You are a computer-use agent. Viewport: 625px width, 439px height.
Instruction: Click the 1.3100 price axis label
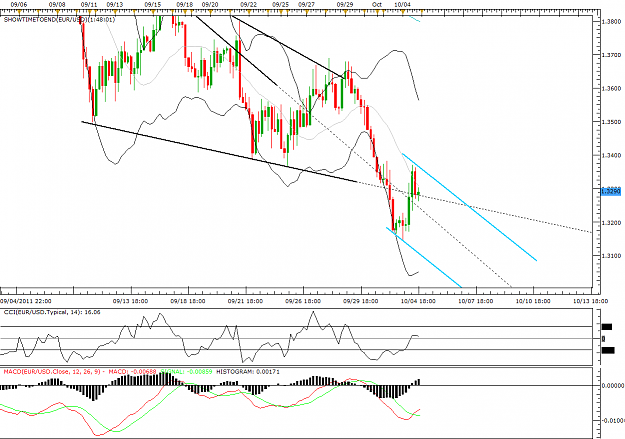coord(612,256)
